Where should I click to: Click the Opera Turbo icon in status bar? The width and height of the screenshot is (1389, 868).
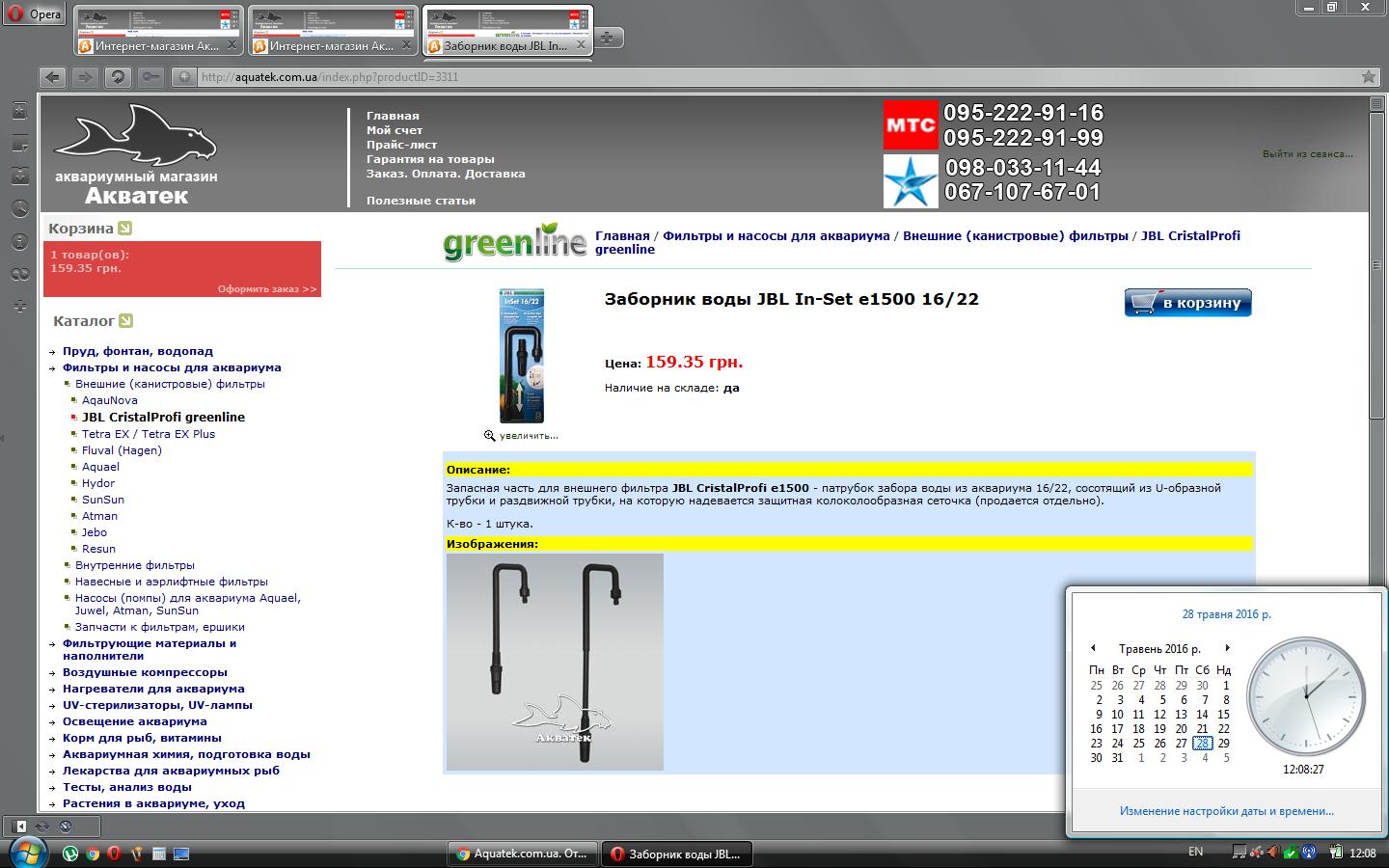(66, 827)
